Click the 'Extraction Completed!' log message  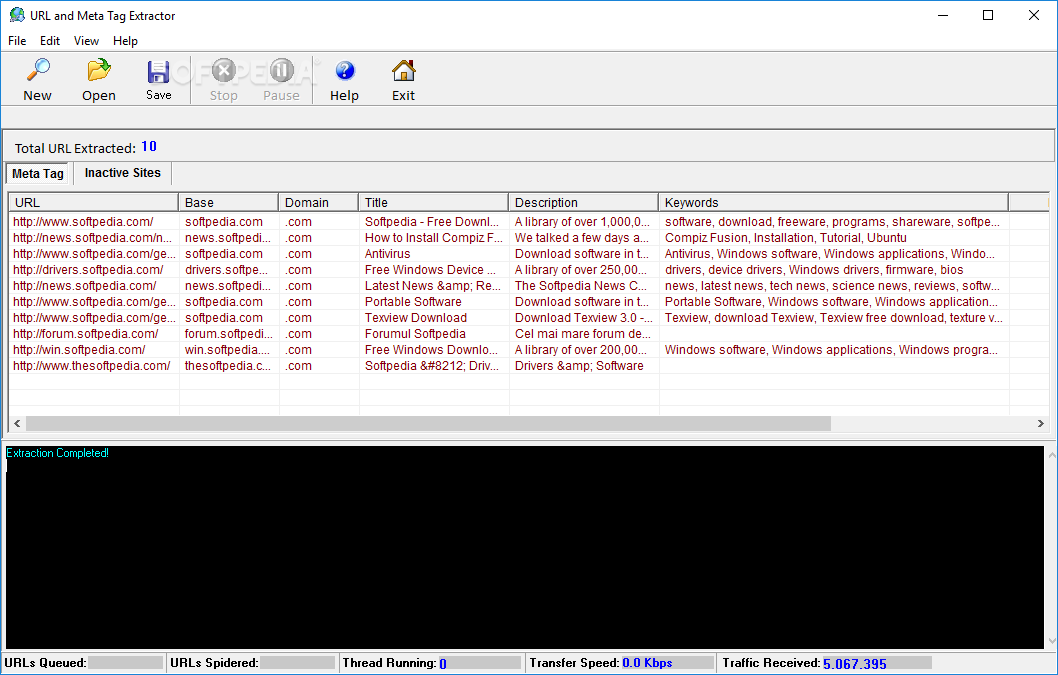tap(57, 453)
